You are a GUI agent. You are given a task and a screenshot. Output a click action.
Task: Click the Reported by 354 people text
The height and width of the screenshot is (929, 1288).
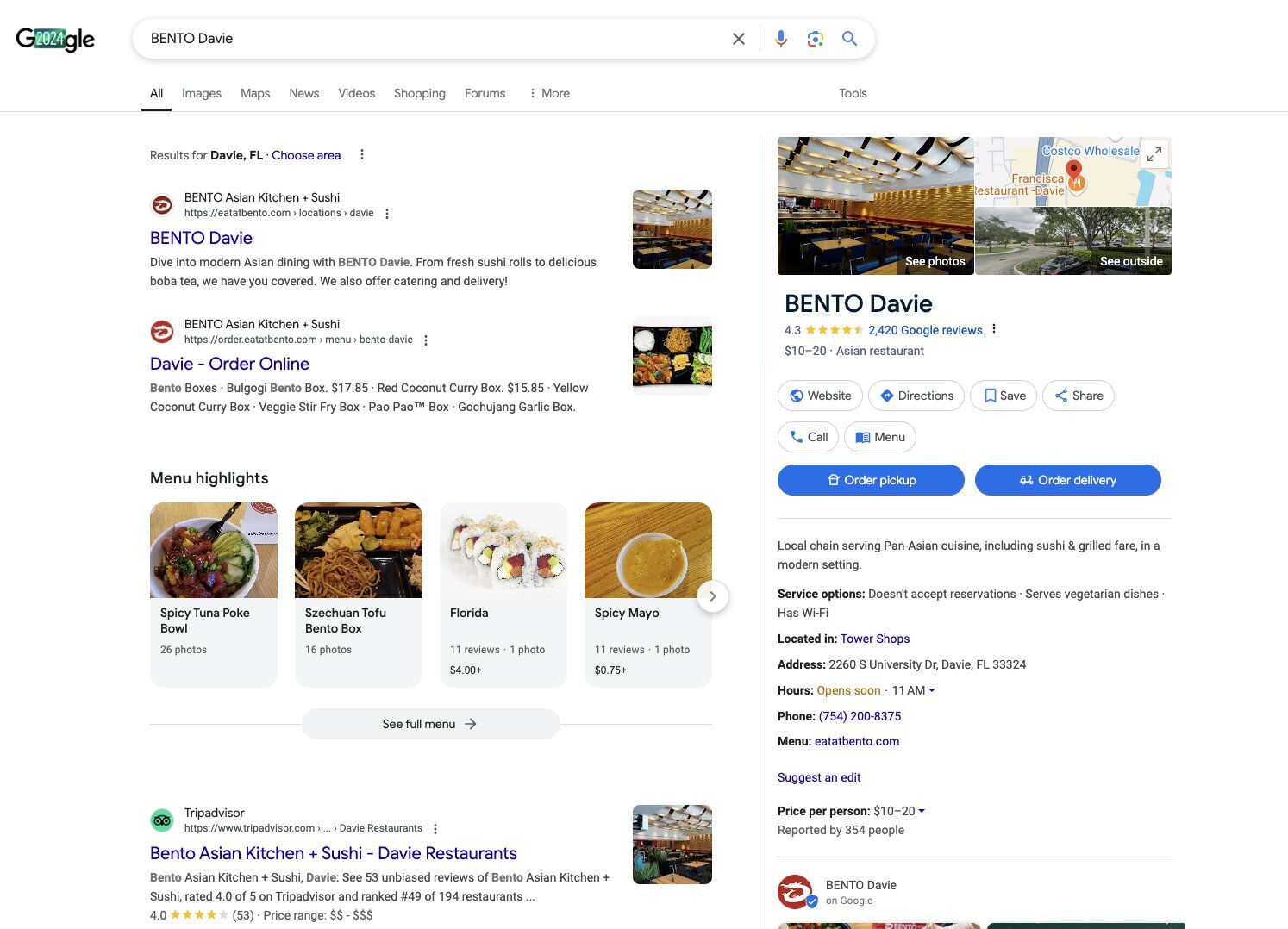point(841,830)
